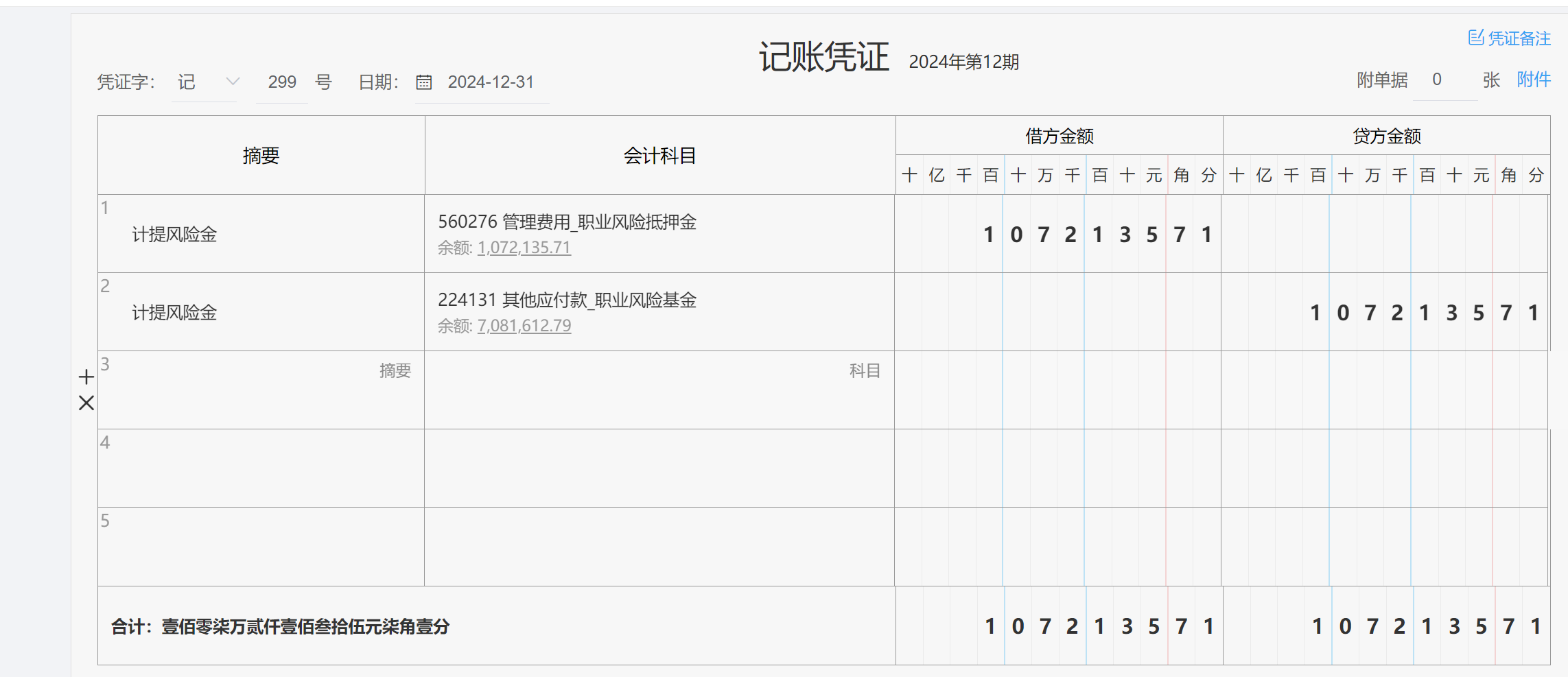Click the plus icon to add row

[86, 377]
